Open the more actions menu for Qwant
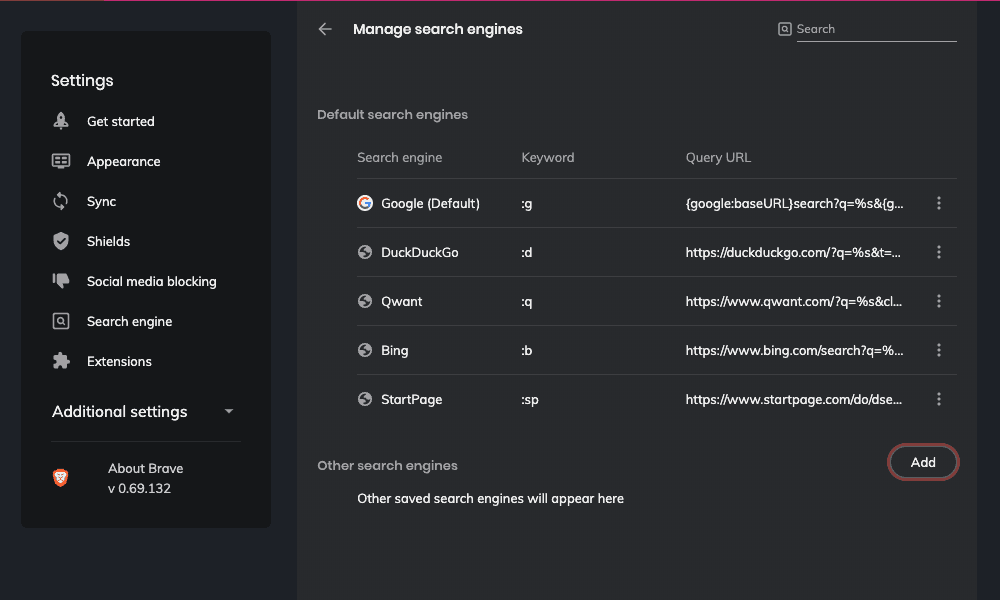 tap(939, 302)
